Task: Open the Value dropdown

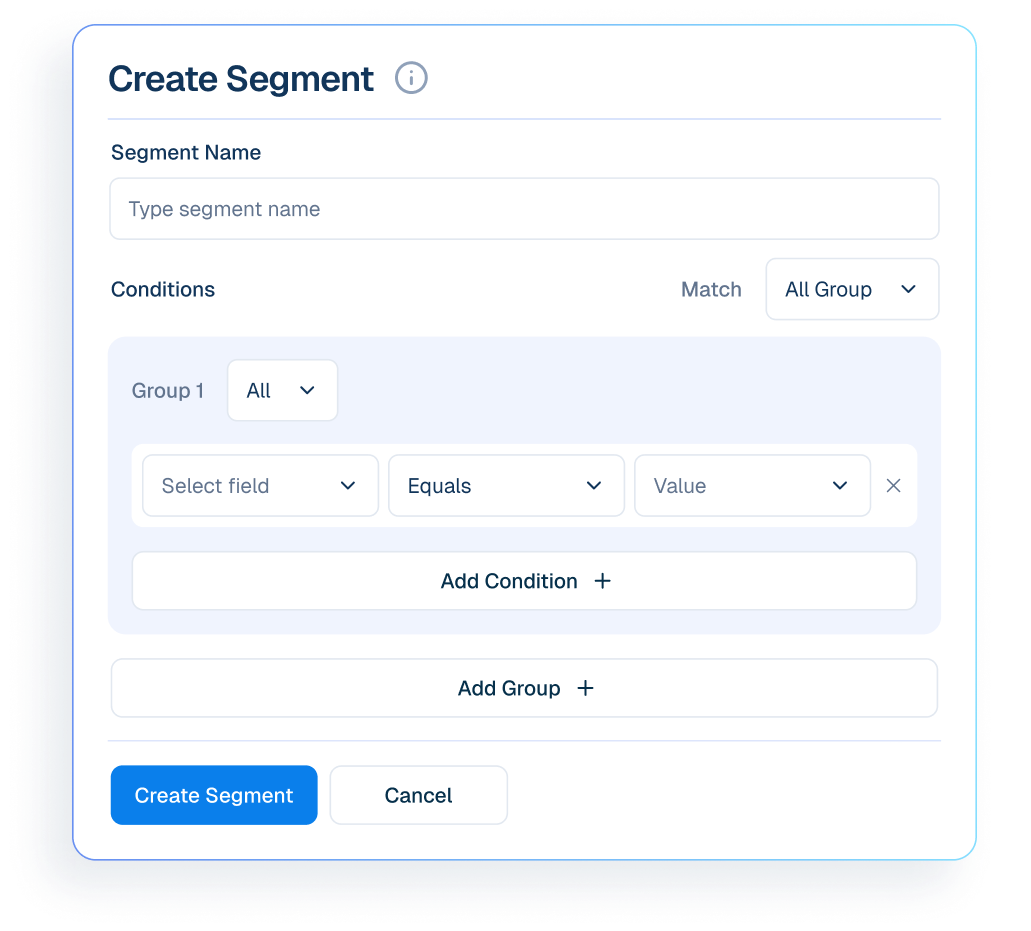Action: 752,485
